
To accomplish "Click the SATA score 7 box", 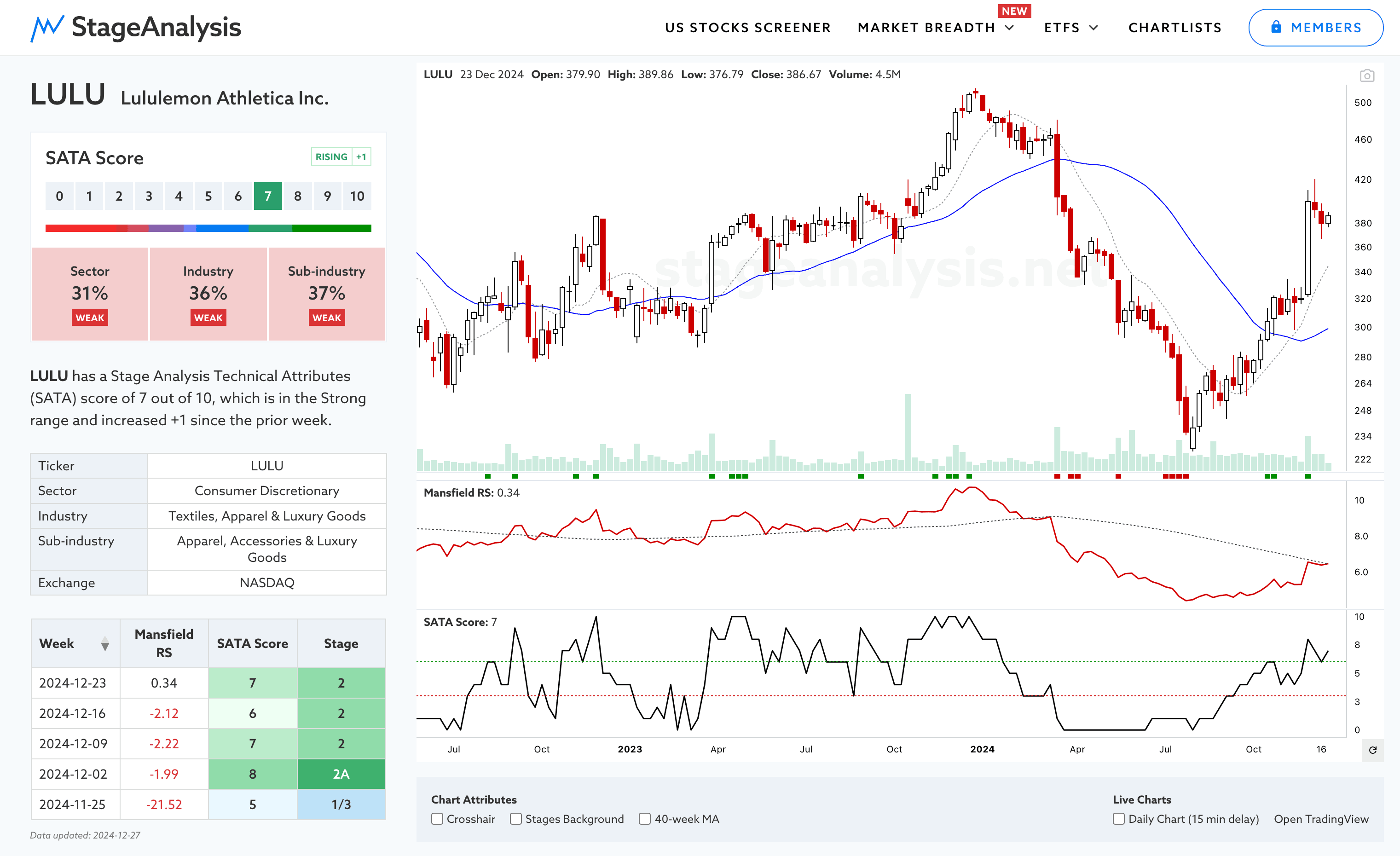I will (267, 196).
